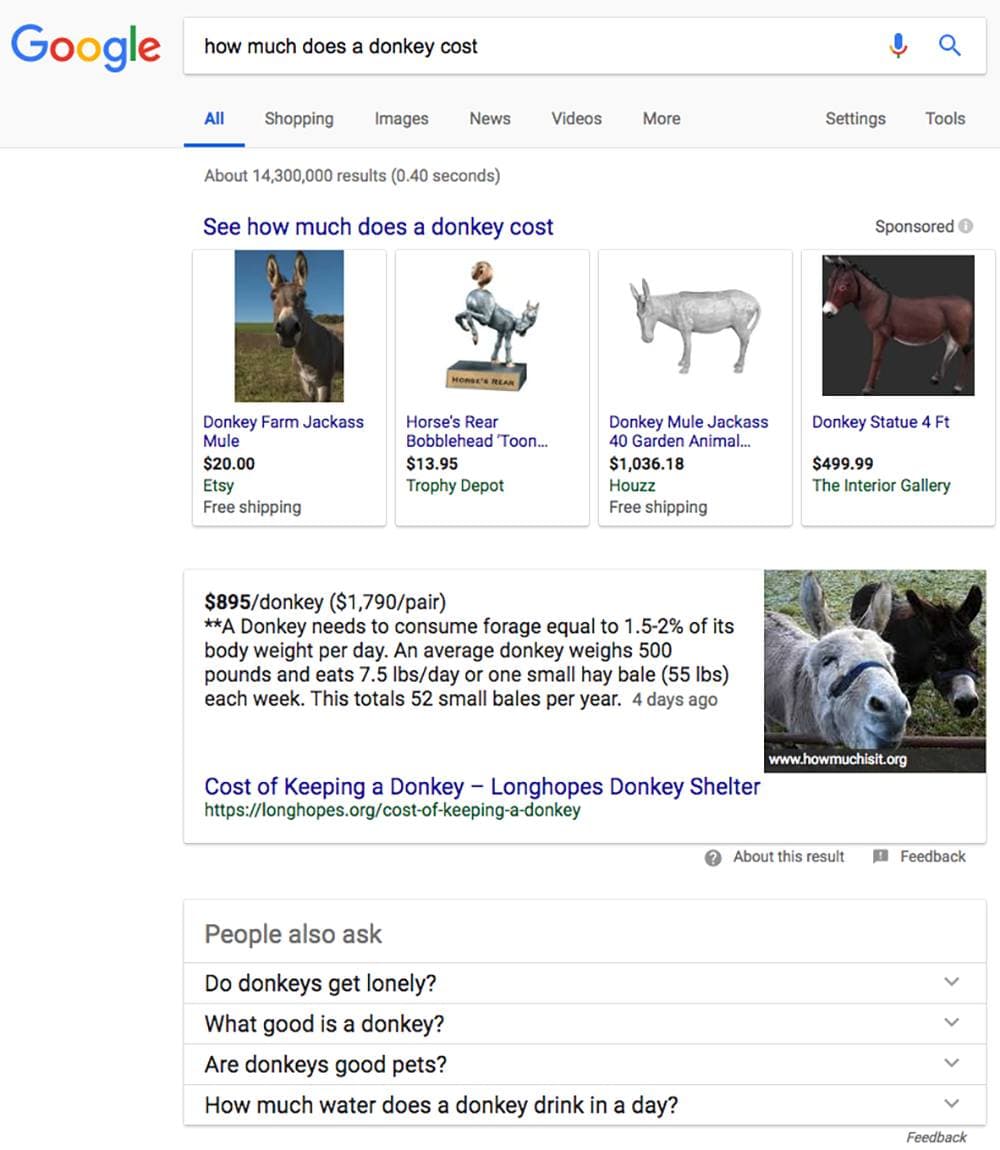Click the Etsy donkey photo thumbnail

[x=289, y=326]
